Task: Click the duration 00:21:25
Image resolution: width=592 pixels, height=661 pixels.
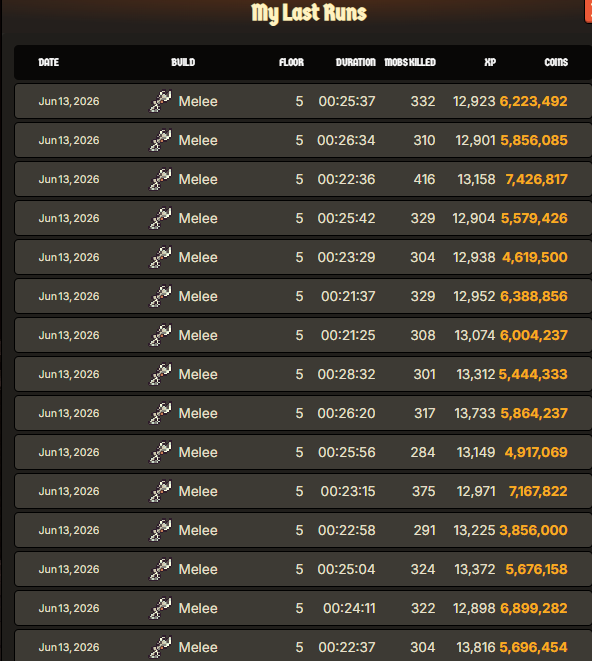Action: tap(348, 335)
